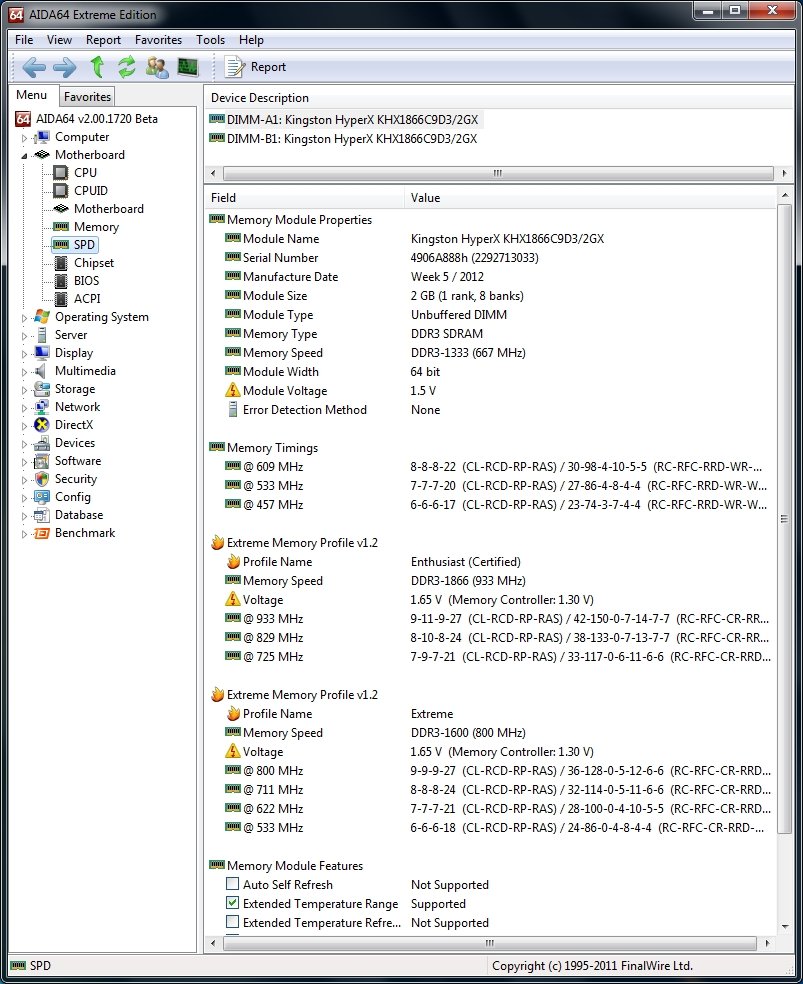Sort by the Value column header
803x984 pixels.
tap(590, 198)
